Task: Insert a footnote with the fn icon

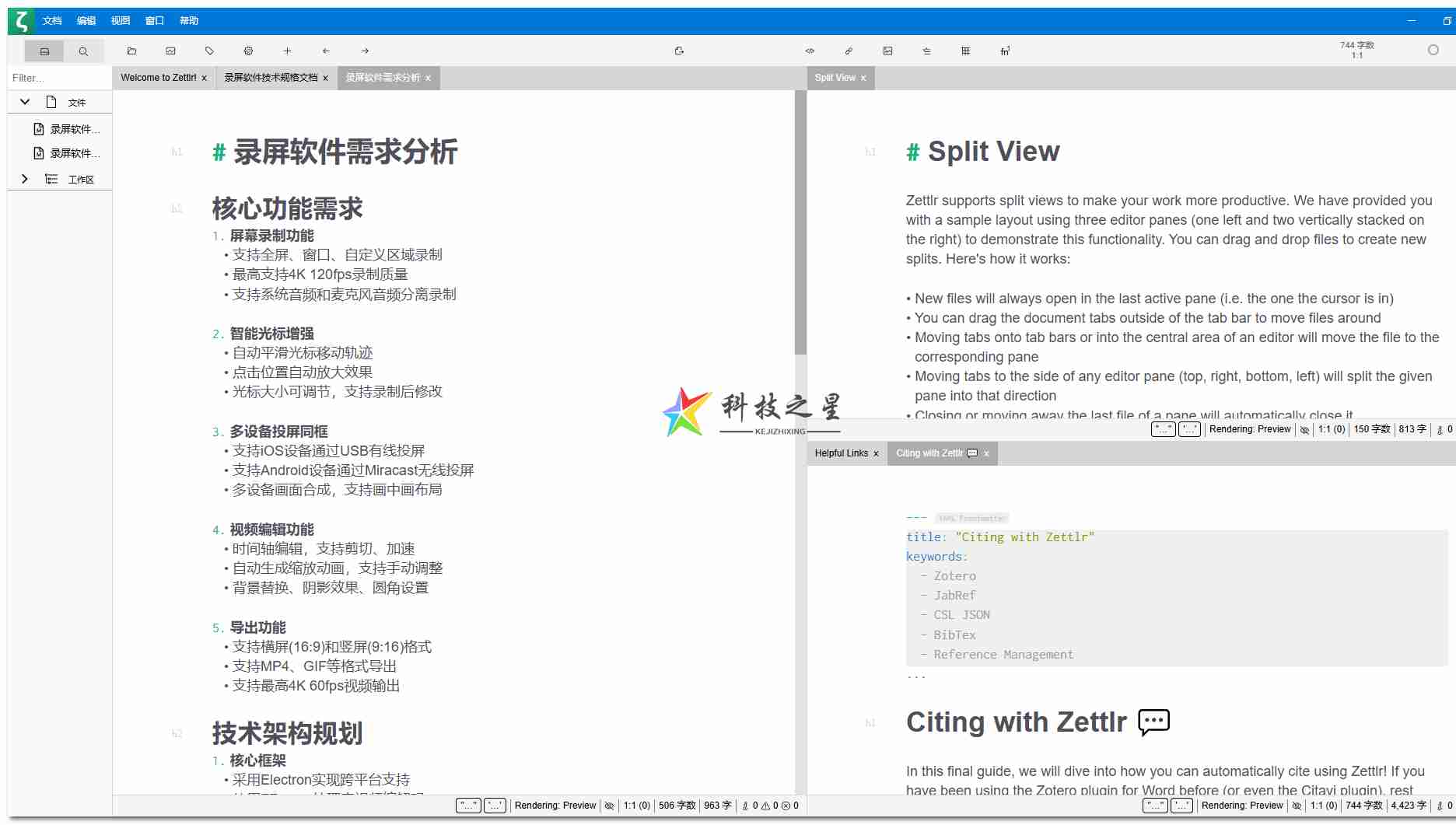Action: tap(1005, 51)
